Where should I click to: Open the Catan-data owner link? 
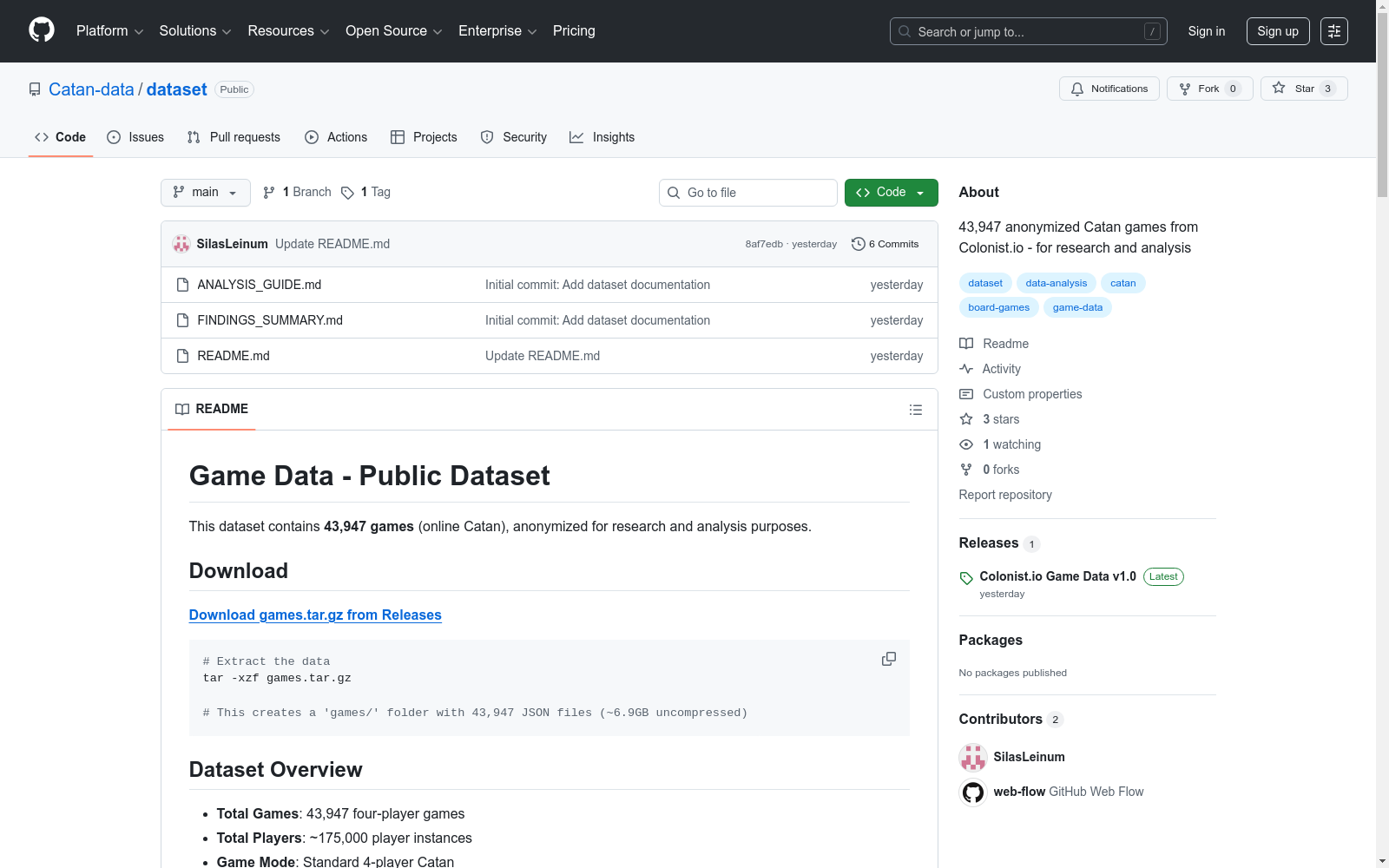click(91, 89)
